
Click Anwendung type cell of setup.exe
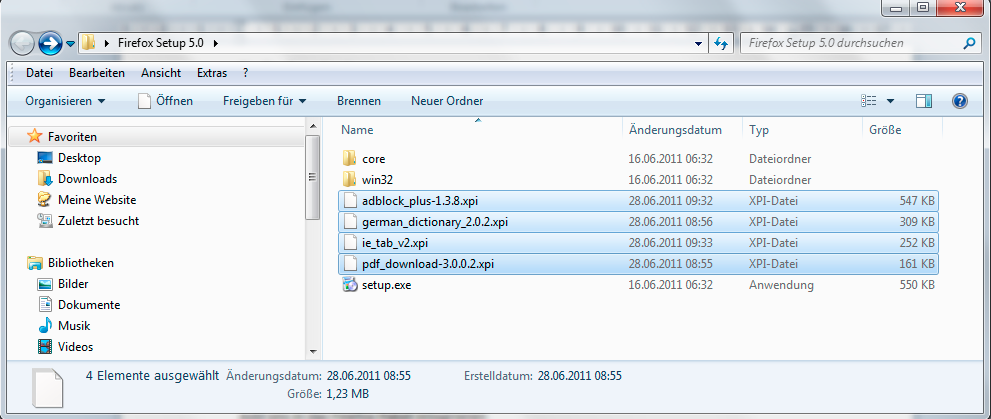click(x=781, y=285)
